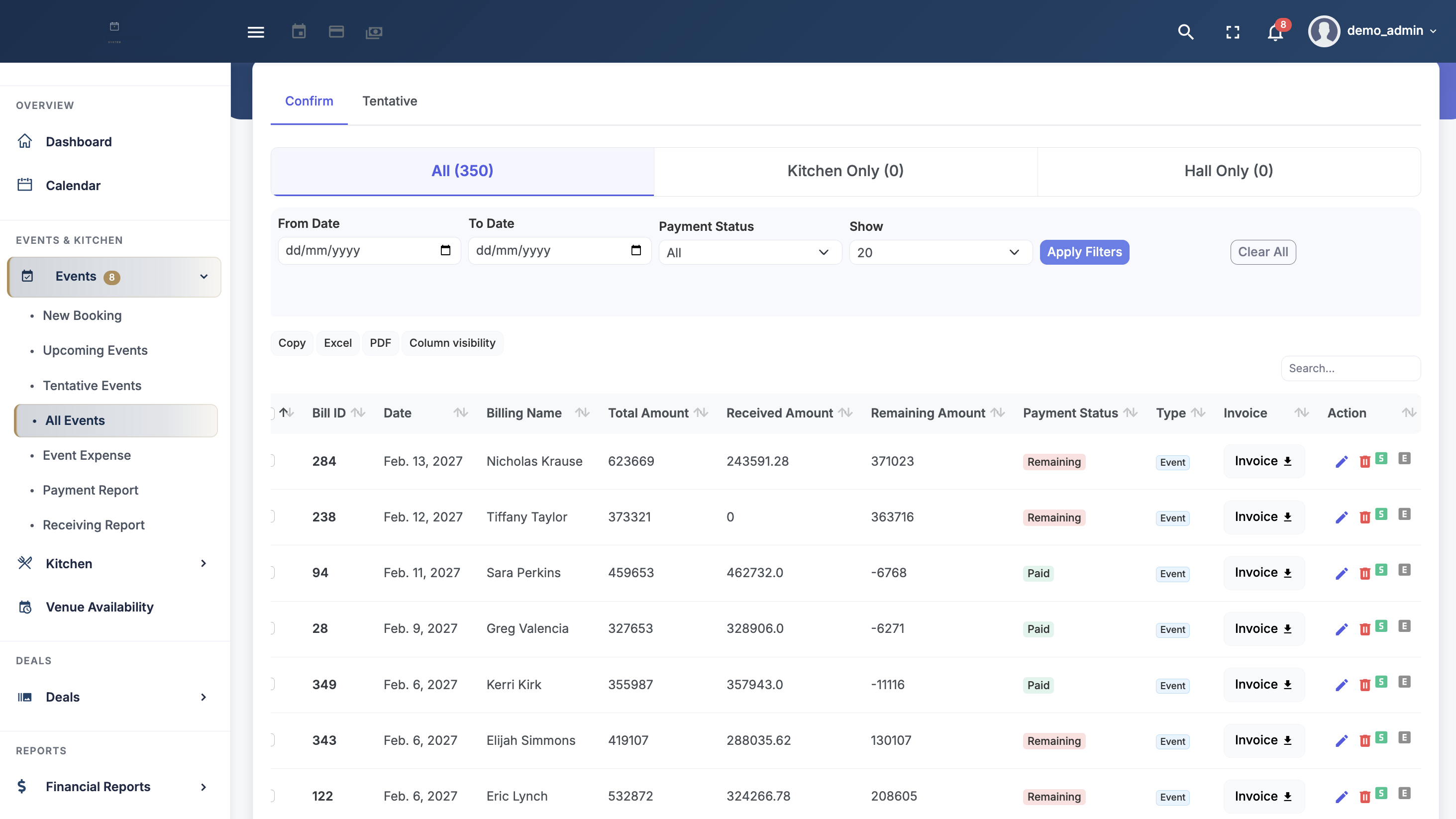Click grey E icon for Greg Valencia row
The image size is (1456, 819).
(1404, 626)
